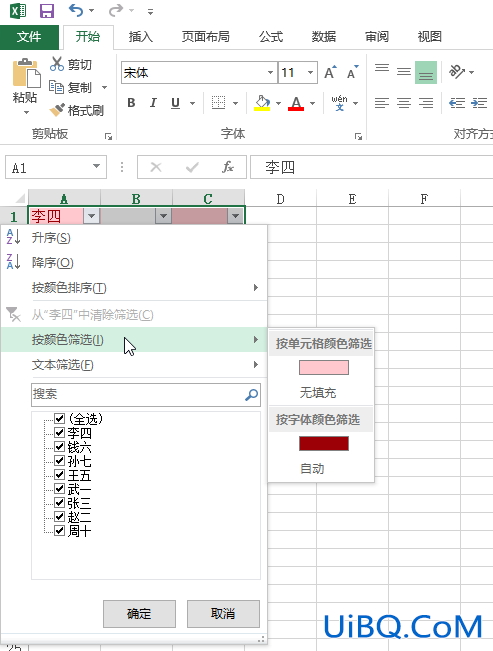Switch to the 页面布局 tab
Viewport: 493px width, 651px height.
click(x=206, y=37)
